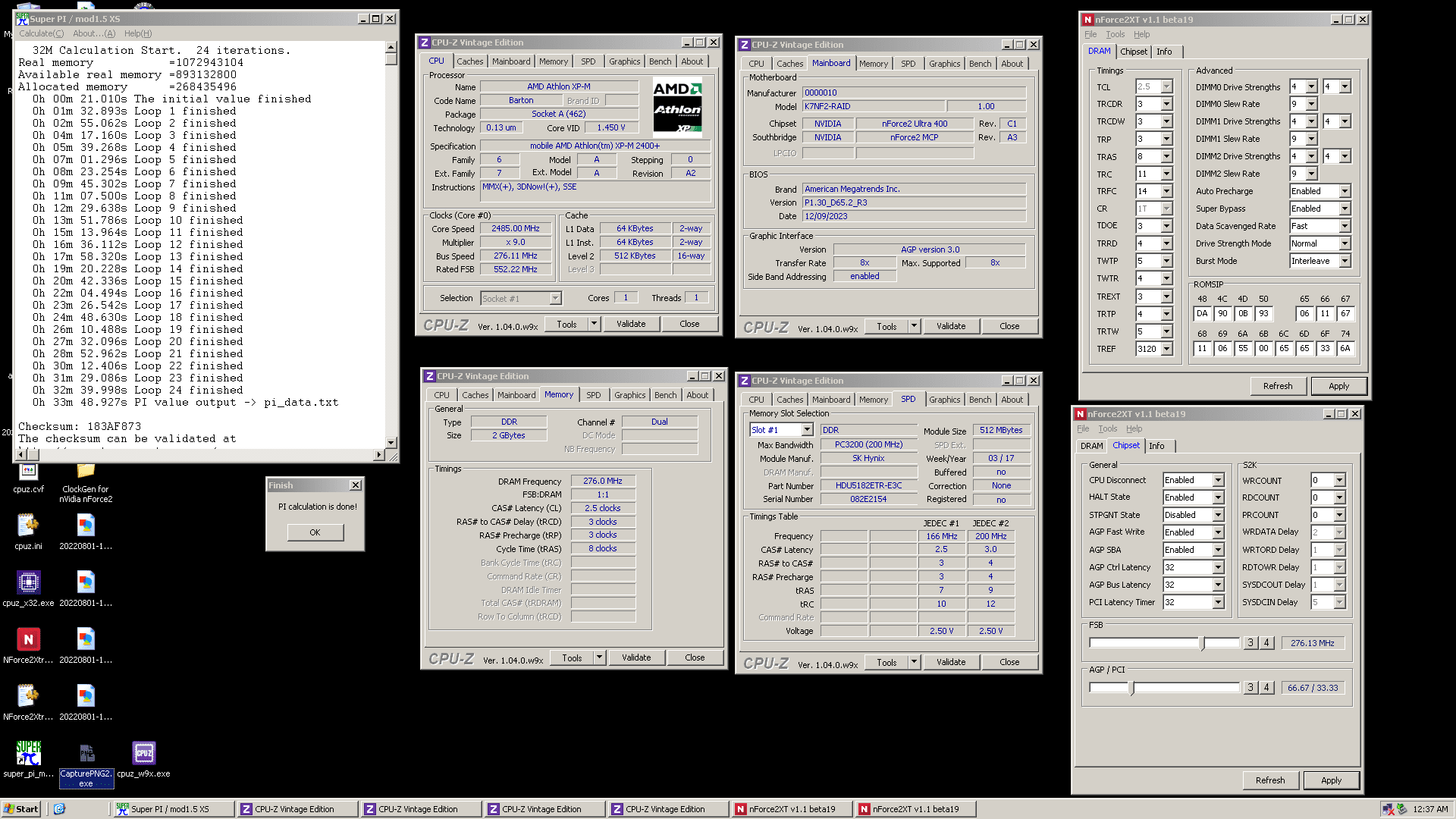Click the Super PI / mod1.5 XS taskbar button

point(173,809)
